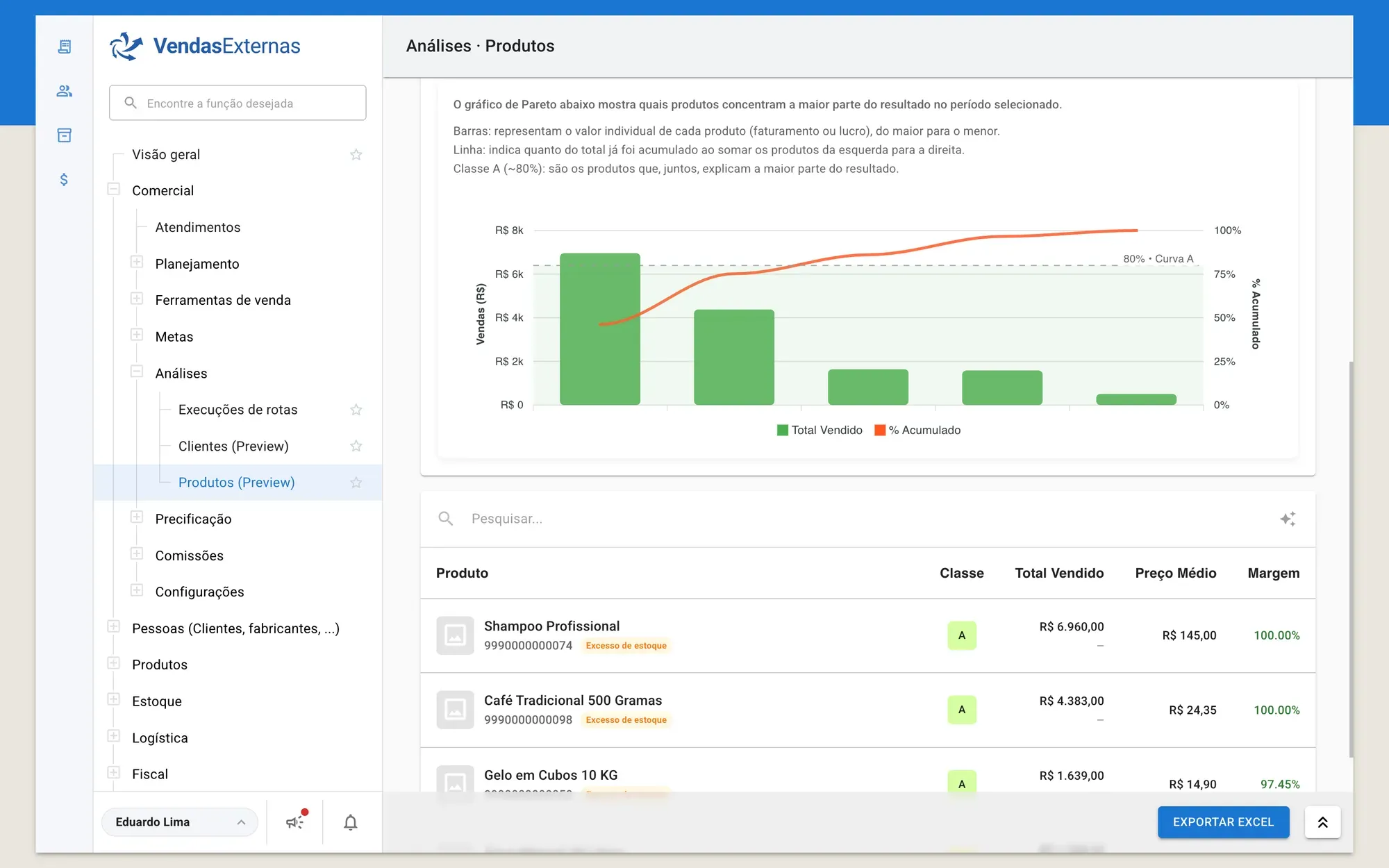Open the archive box icon in left rail

click(64, 135)
